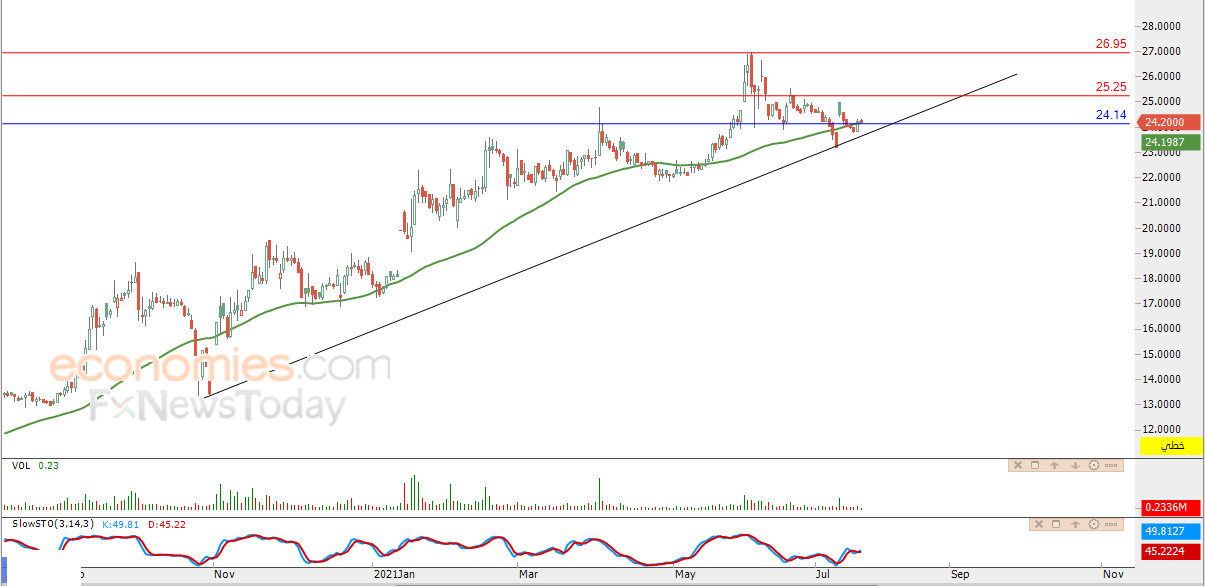Click the Nov label at the timeline's right end
Screen dimensions: 1205x587
click(x=1112, y=574)
